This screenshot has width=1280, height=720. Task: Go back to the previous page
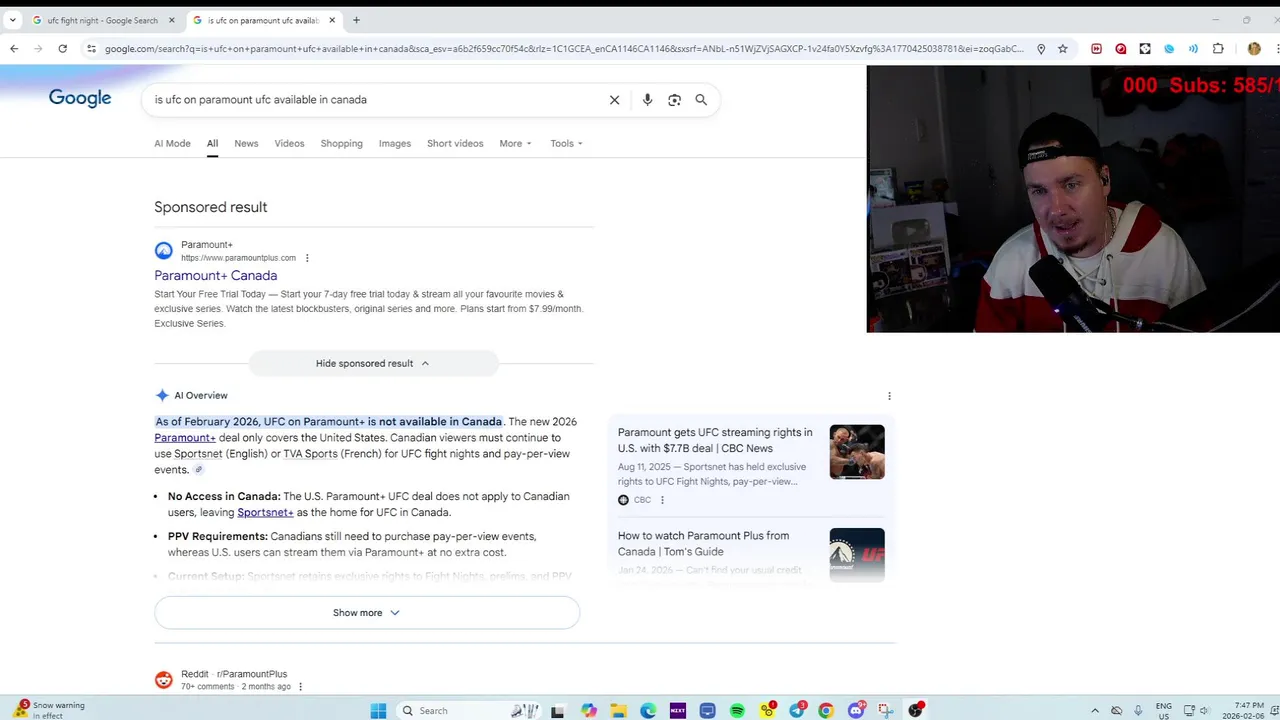click(14, 48)
